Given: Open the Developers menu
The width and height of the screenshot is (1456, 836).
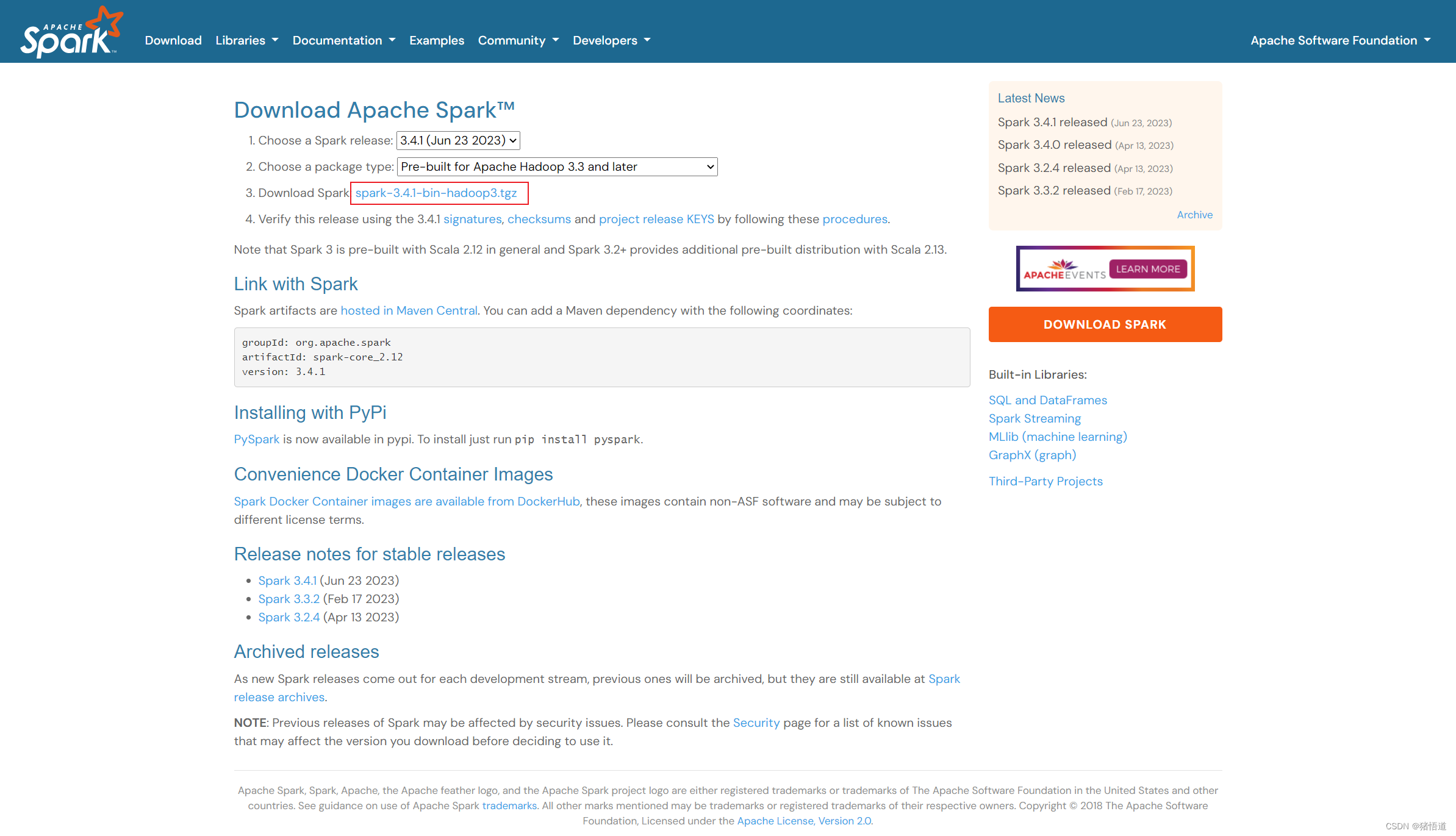Looking at the screenshot, I should coord(611,41).
